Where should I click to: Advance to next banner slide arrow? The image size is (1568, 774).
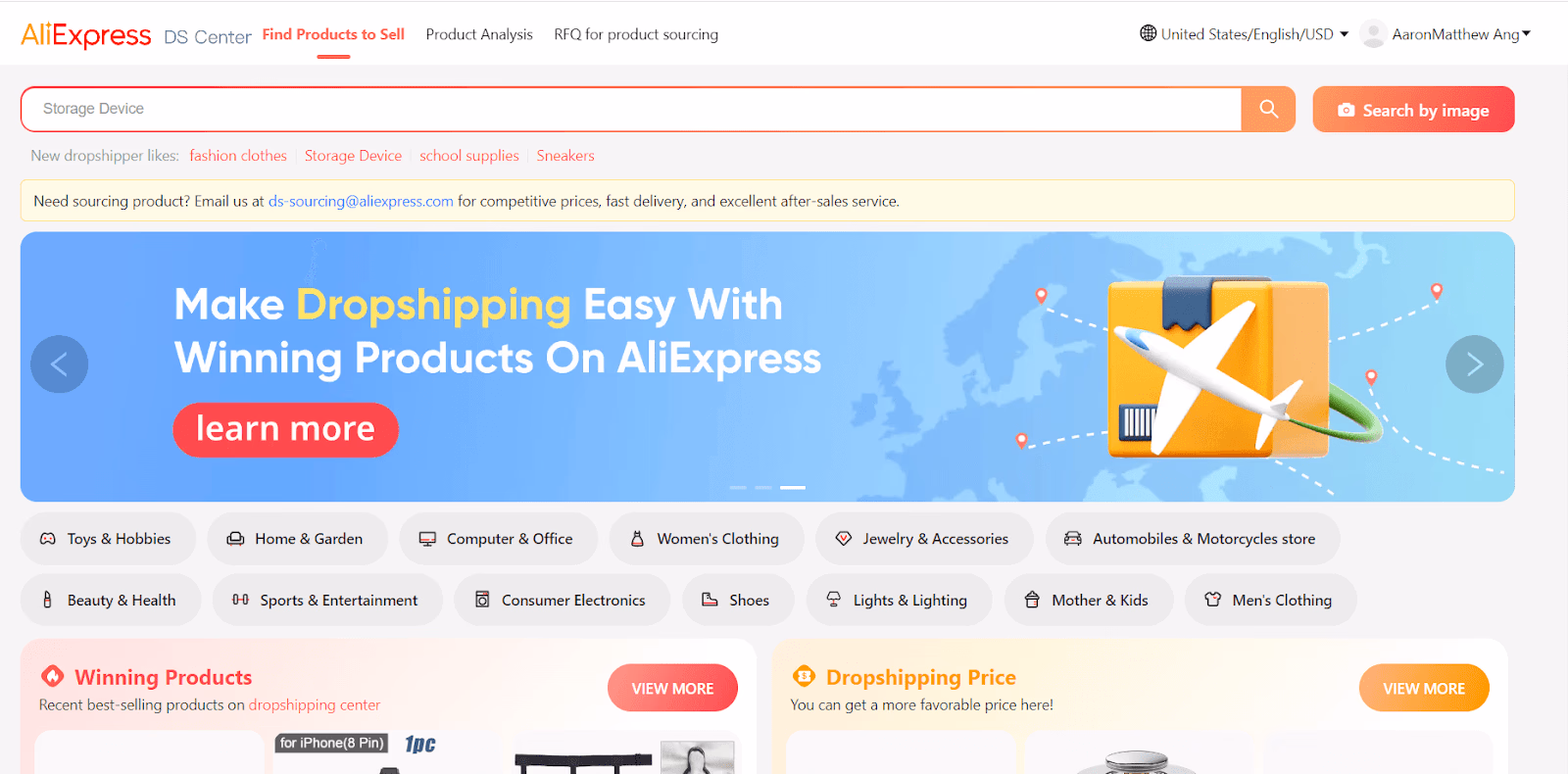tap(1474, 364)
